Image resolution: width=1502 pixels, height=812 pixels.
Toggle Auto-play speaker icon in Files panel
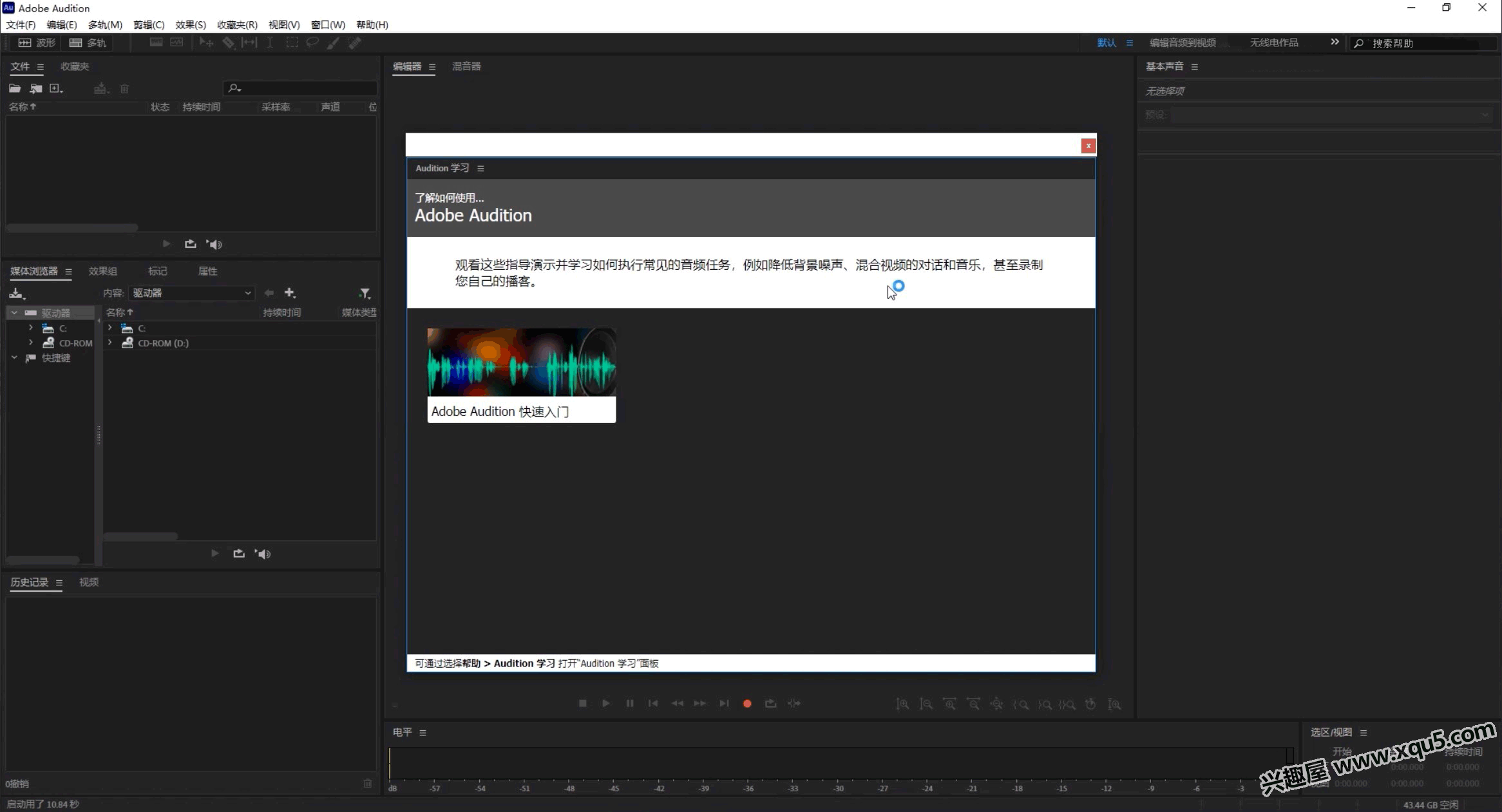(214, 244)
